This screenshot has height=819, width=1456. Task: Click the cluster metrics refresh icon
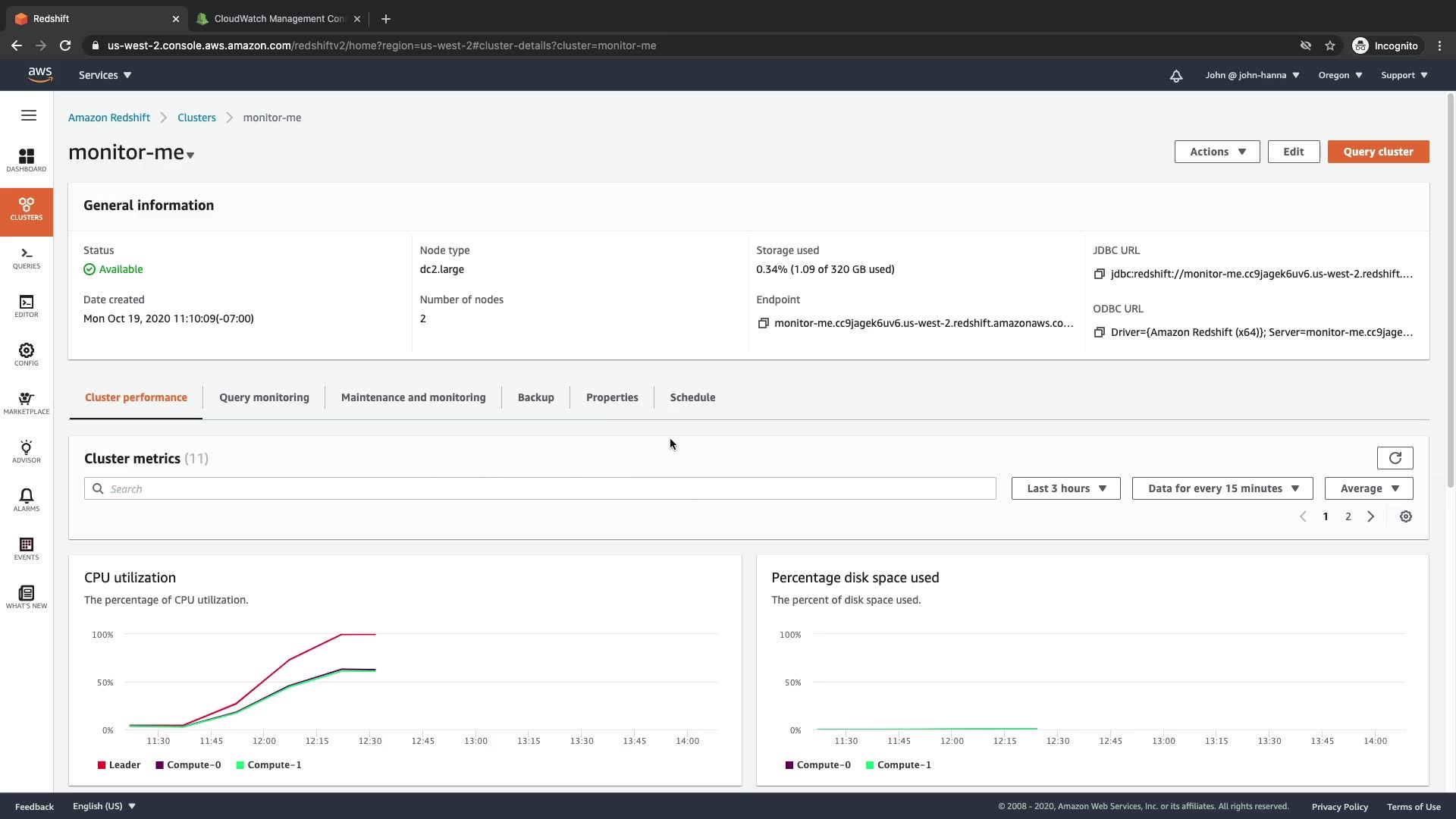[x=1395, y=458]
